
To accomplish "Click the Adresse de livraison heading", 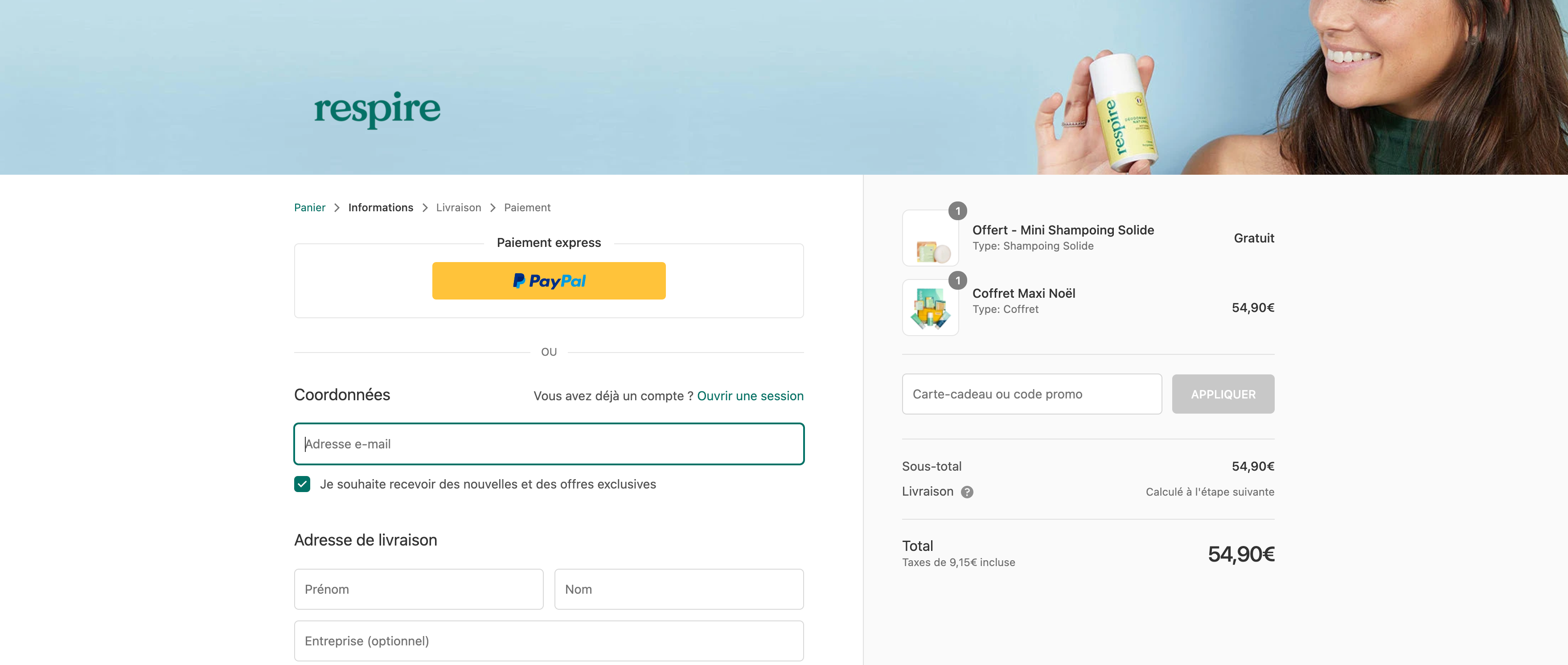I will pyautogui.click(x=365, y=540).
